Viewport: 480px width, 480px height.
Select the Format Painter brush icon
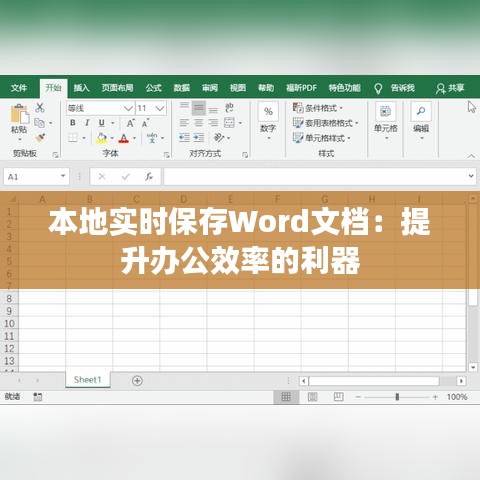coord(40,138)
